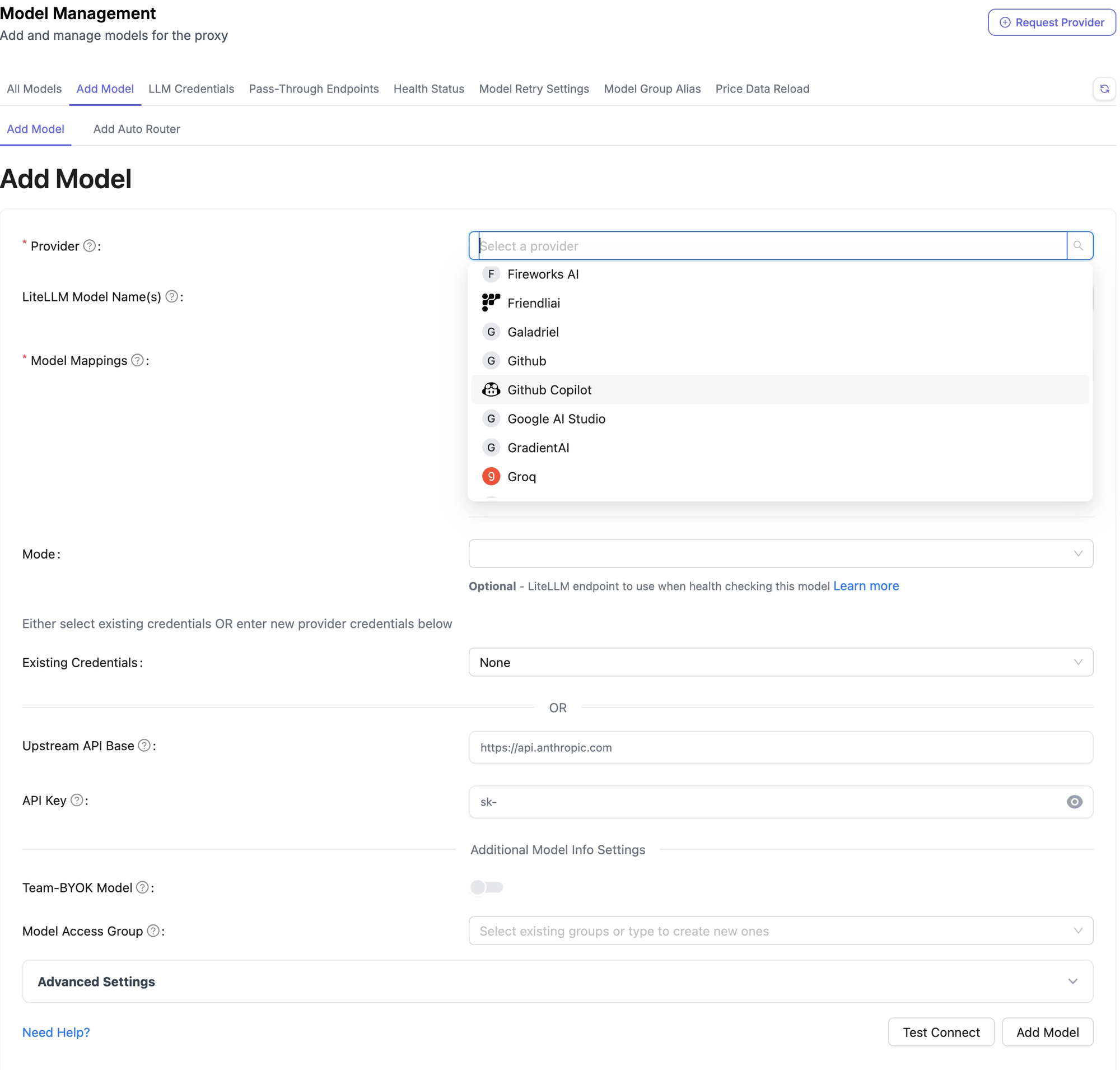
Task: Click the Add Model submit button
Action: tap(1047, 1032)
